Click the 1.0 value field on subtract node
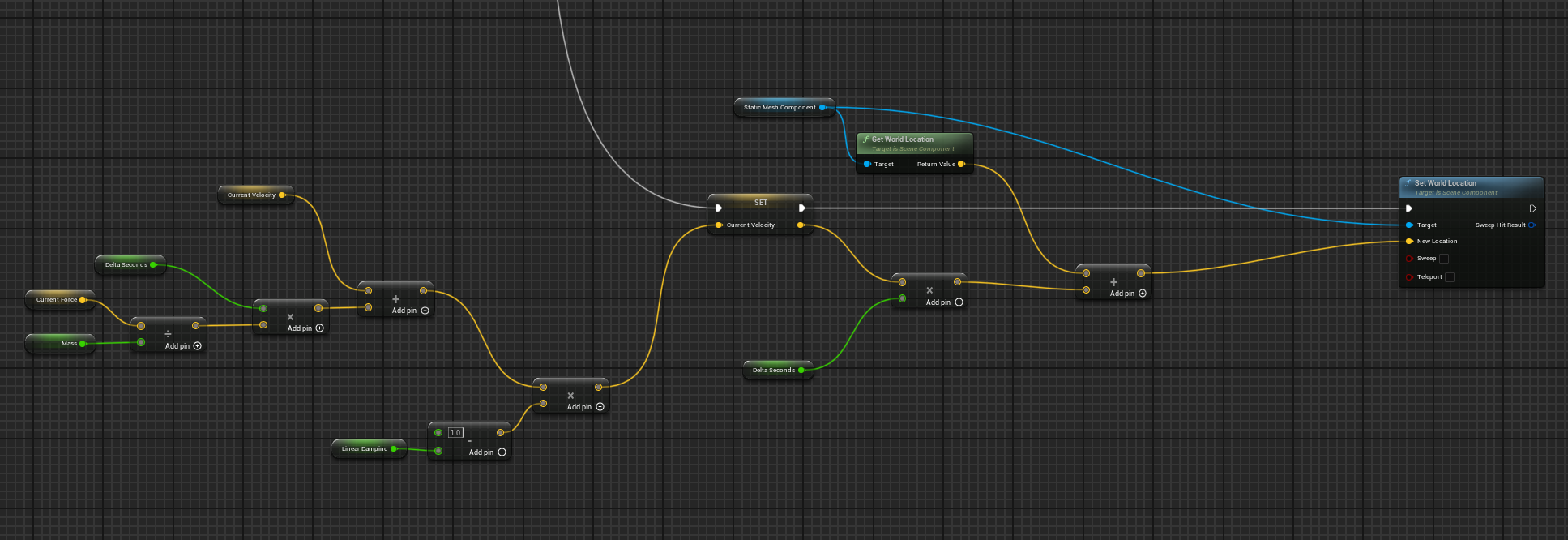This screenshot has height=540, width=1568. [x=455, y=433]
